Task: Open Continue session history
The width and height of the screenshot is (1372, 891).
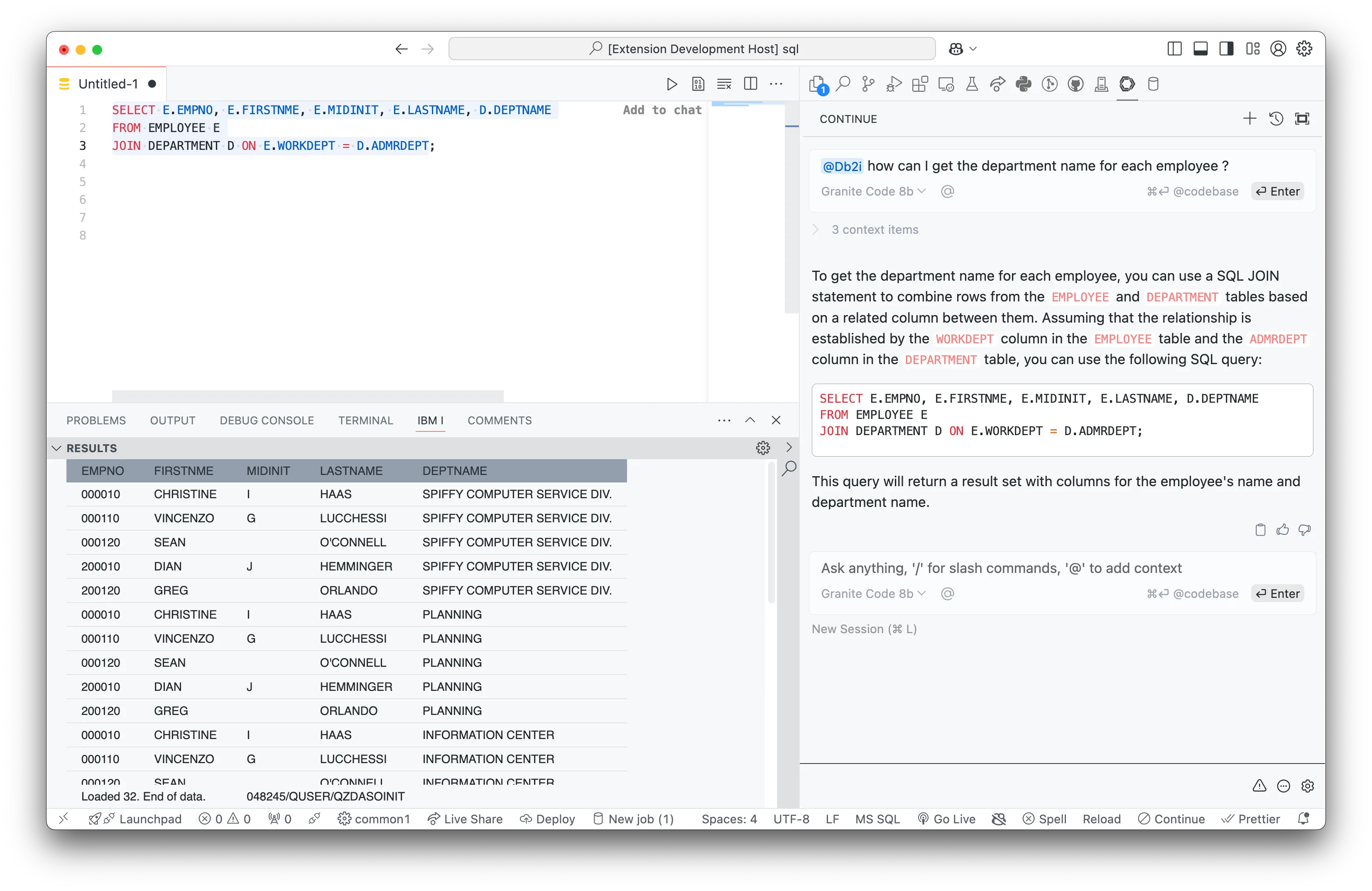Action: [x=1276, y=119]
